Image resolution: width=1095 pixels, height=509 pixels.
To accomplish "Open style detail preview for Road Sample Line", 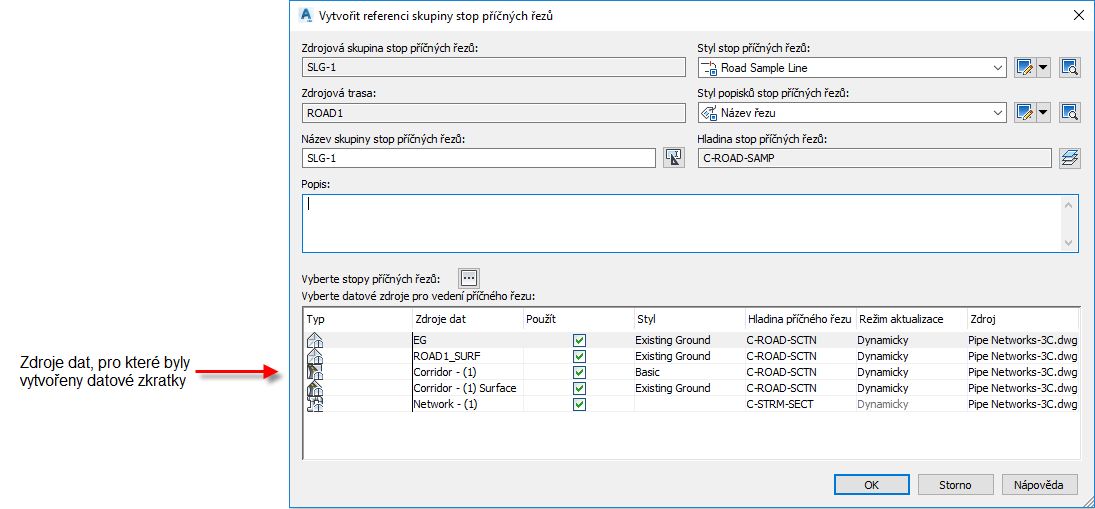I will click(1070, 67).
